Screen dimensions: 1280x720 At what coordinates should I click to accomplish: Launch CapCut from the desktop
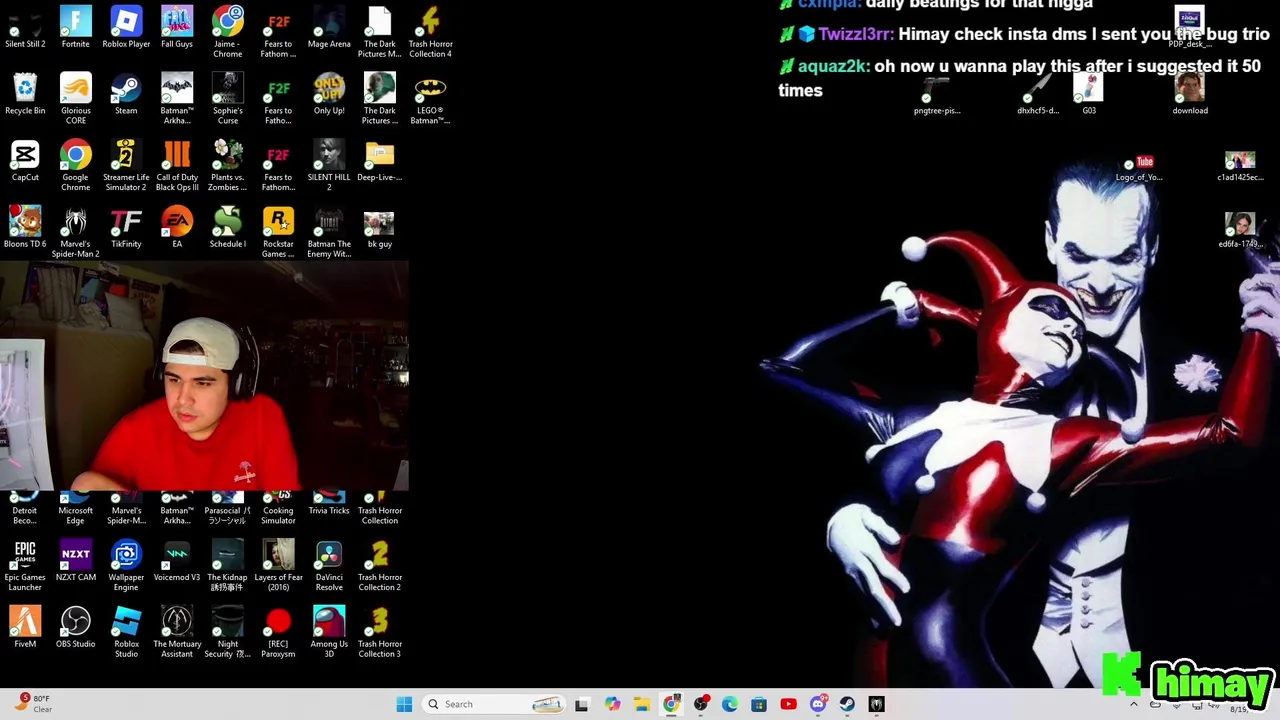(x=25, y=162)
